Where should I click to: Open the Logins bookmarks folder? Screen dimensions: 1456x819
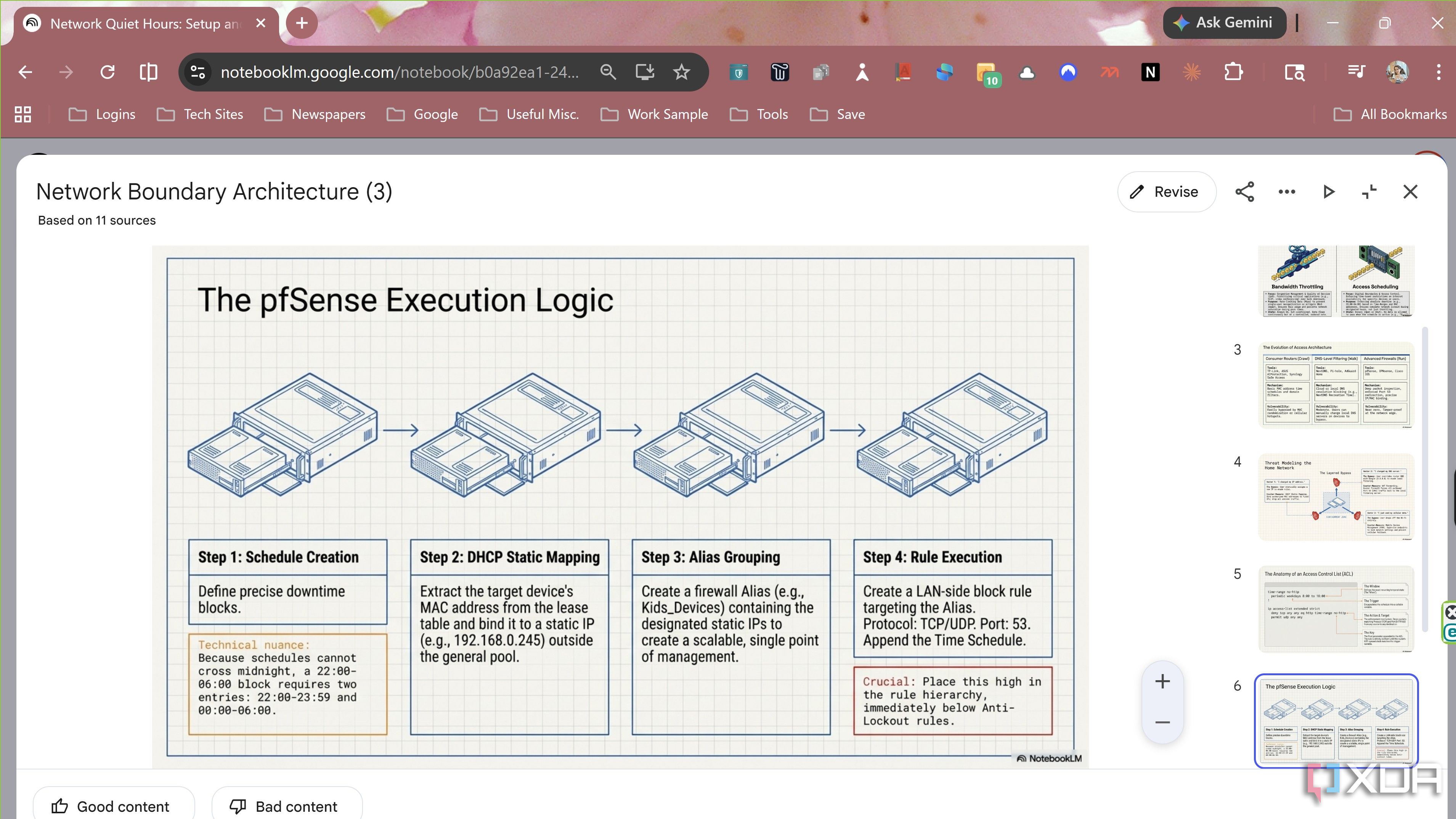pos(102,114)
